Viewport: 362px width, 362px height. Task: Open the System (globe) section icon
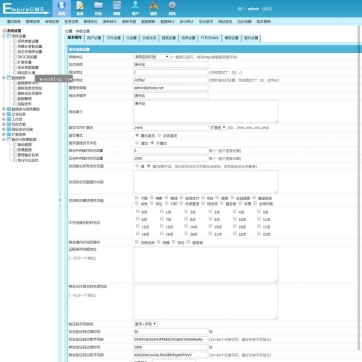point(62,8)
